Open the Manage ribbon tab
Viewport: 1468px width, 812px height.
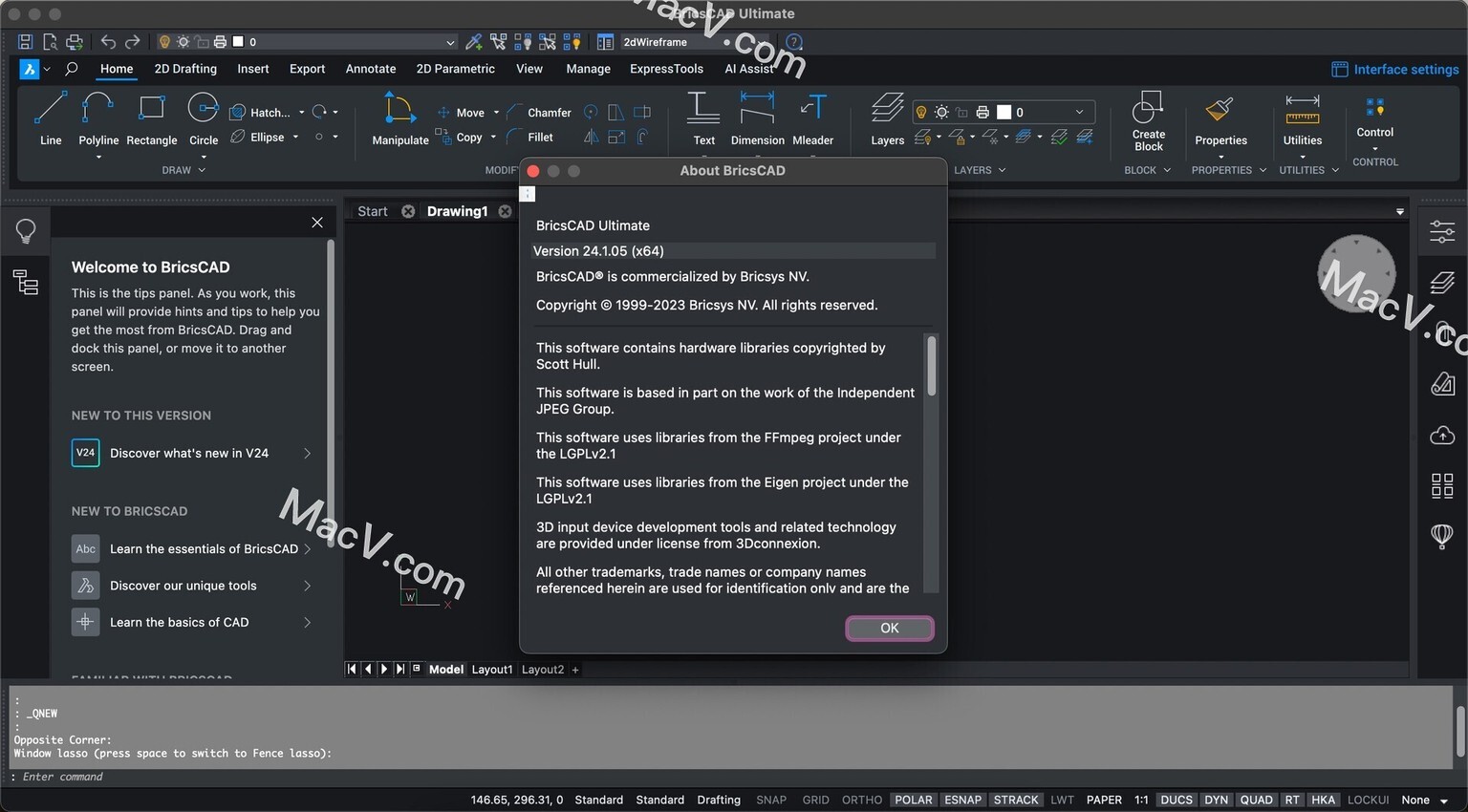coord(588,69)
